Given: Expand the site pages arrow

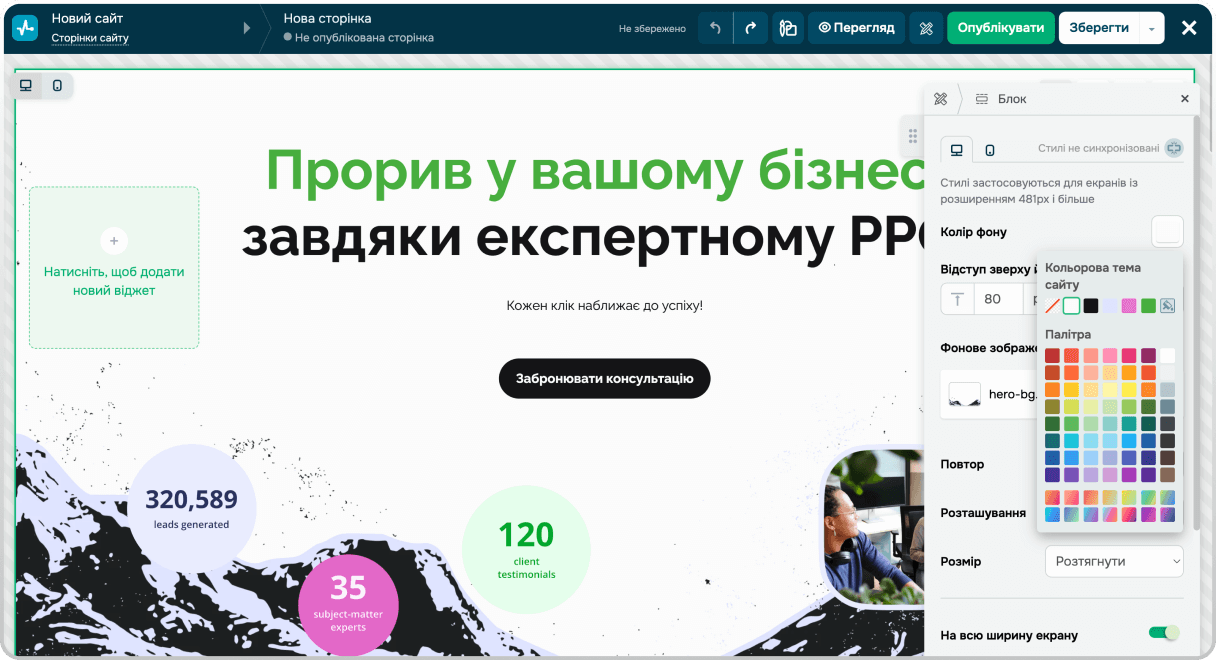Looking at the screenshot, I should (x=247, y=28).
